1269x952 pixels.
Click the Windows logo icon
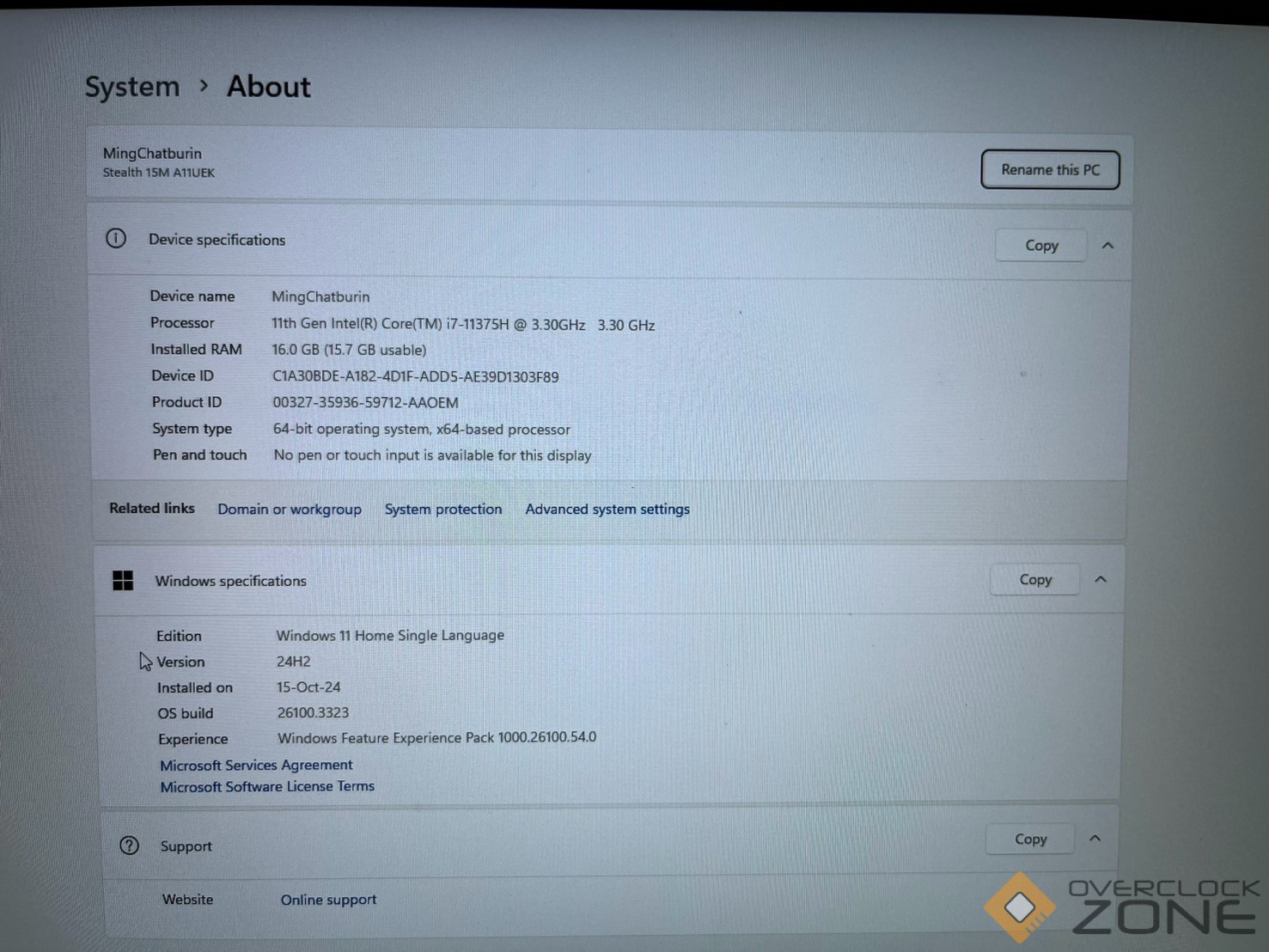click(123, 581)
